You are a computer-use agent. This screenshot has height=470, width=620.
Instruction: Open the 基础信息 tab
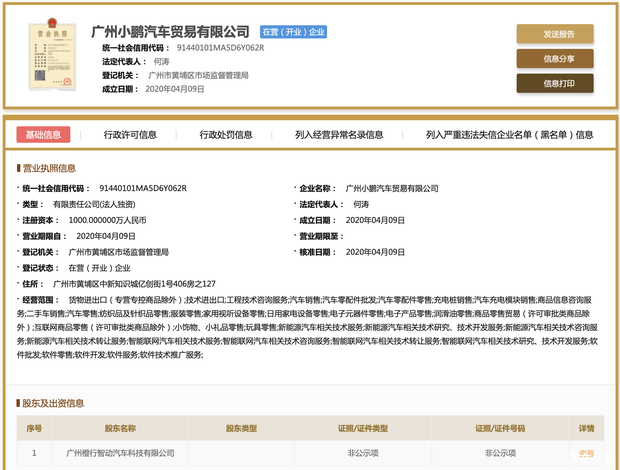point(43,134)
